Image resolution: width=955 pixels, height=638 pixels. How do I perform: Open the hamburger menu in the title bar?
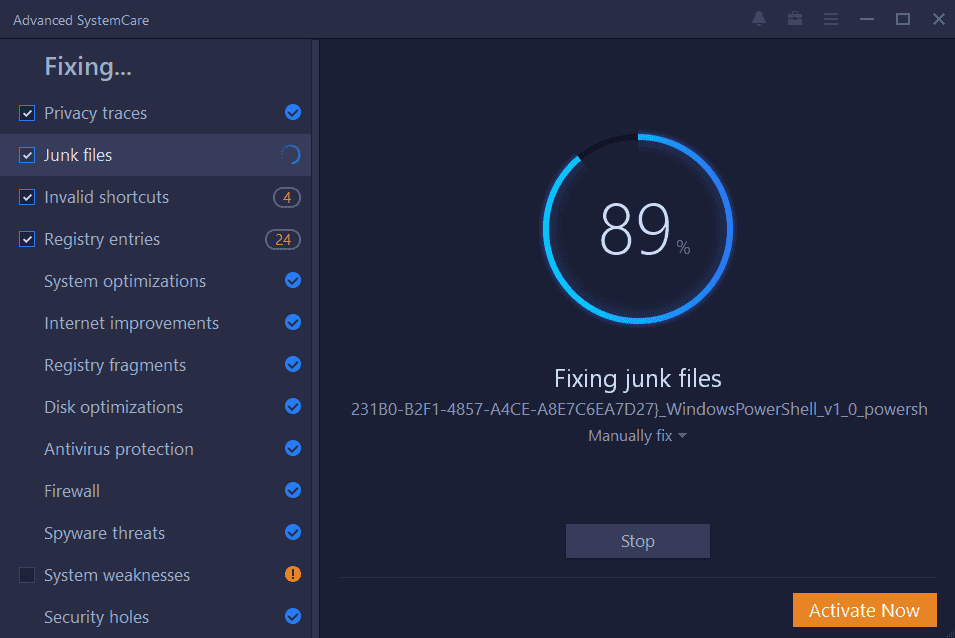pyautogui.click(x=831, y=19)
